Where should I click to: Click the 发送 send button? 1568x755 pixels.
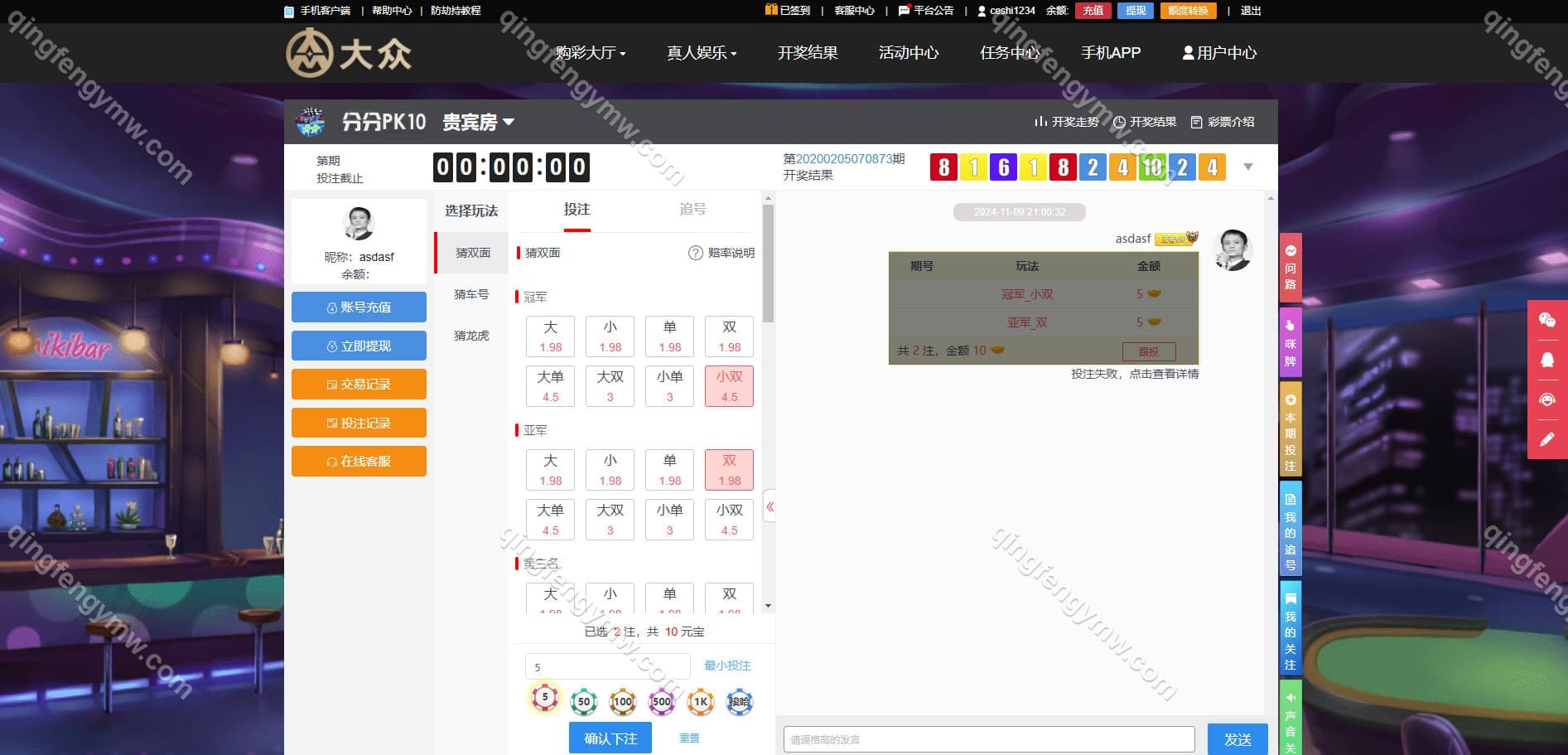pos(1237,739)
